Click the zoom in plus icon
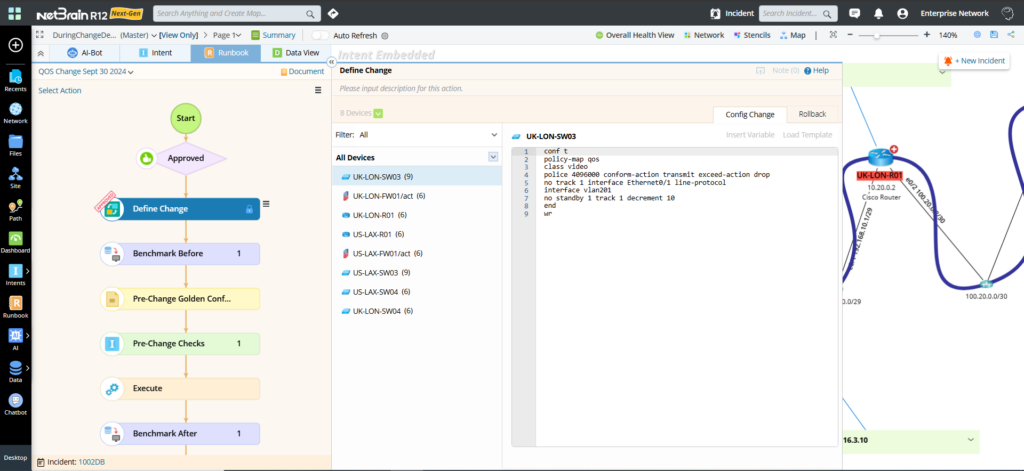 click(926, 34)
